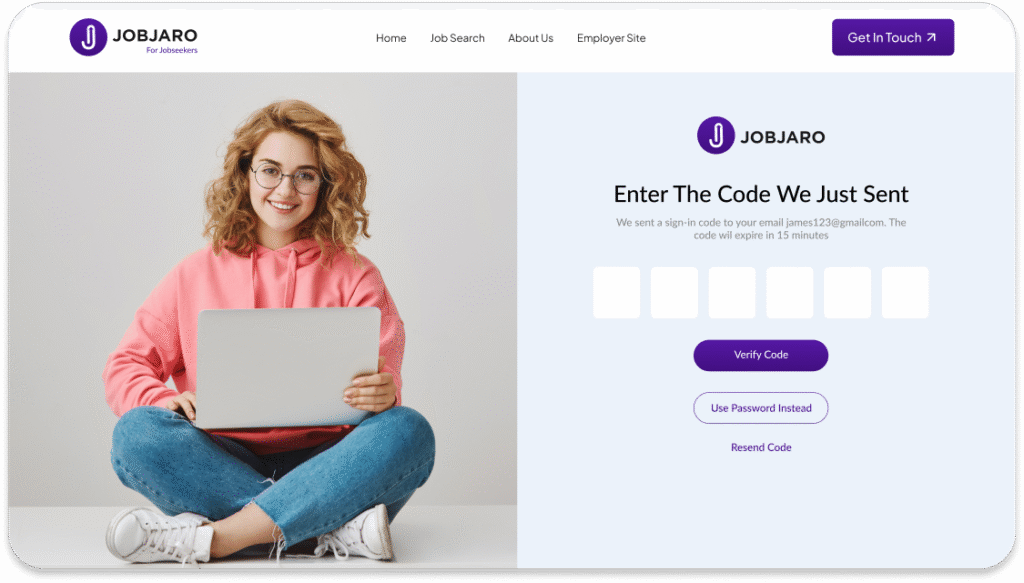Screen dimensions: 1024x583
Task: Focus the second code digit box
Action: click(674, 292)
